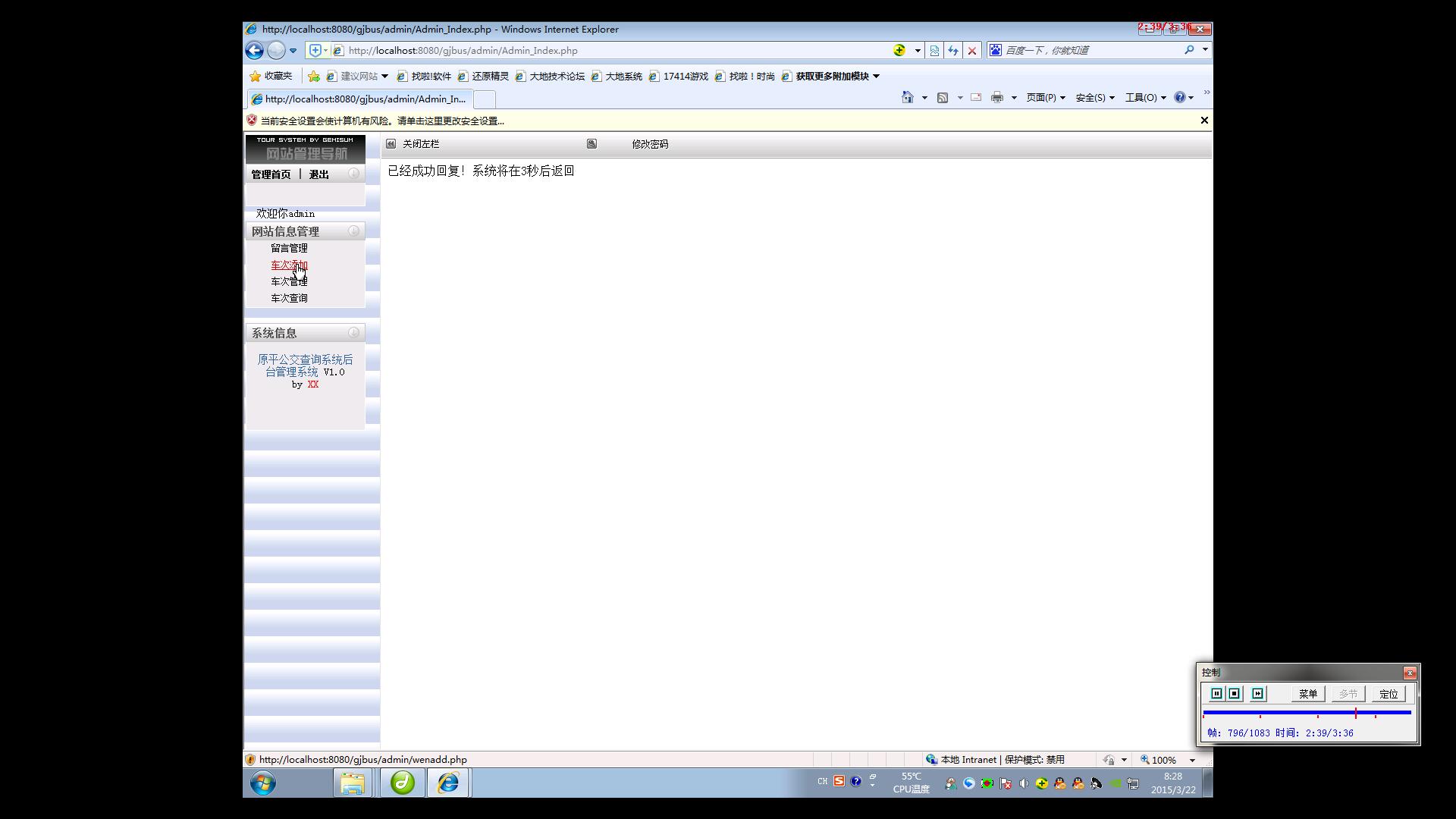
Task: Click the IE home icon
Action: pyautogui.click(x=907, y=97)
